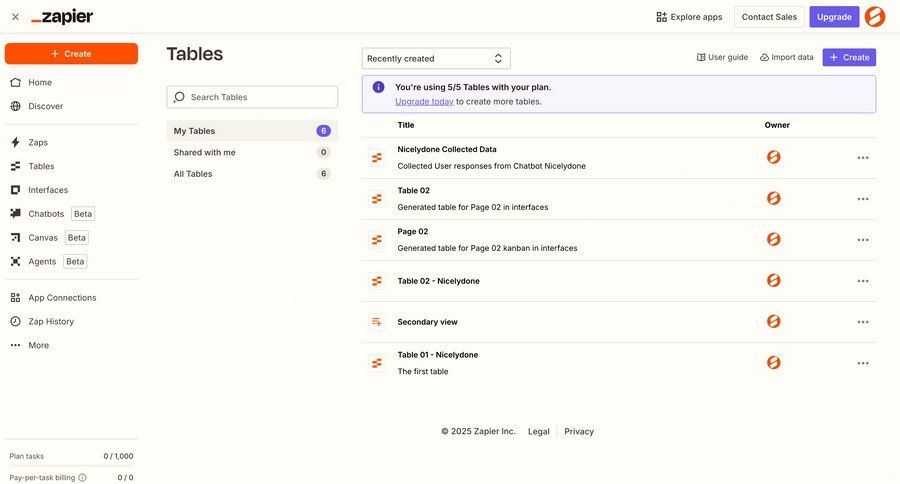Open the Recently created sort dropdown
This screenshot has width=900, height=484.
coord(436,59)
